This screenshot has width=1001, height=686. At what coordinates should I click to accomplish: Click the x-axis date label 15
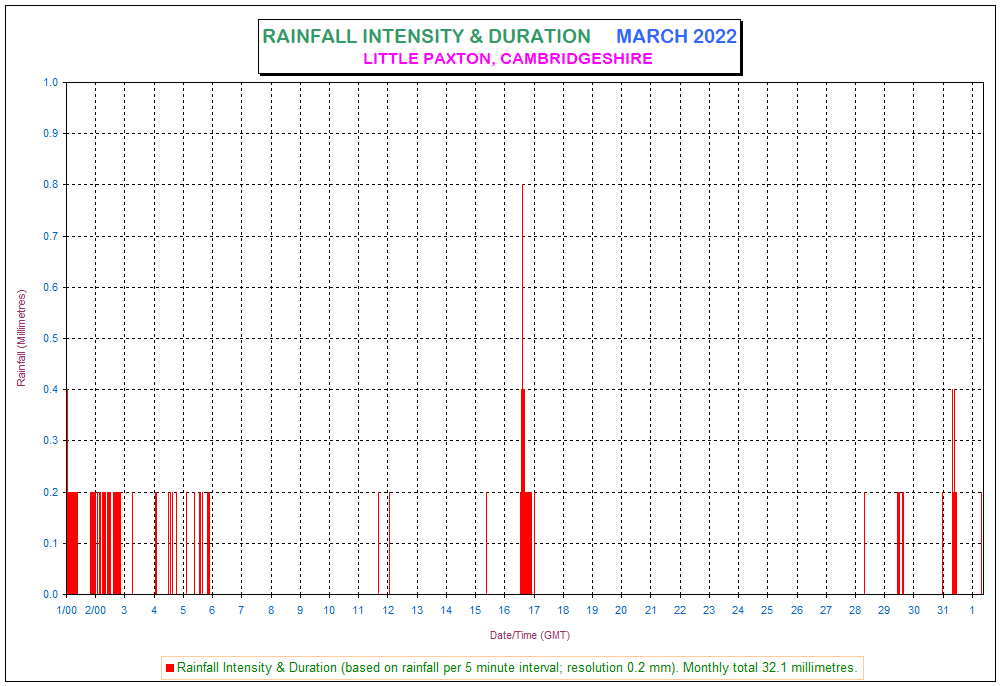pos(476,610)
